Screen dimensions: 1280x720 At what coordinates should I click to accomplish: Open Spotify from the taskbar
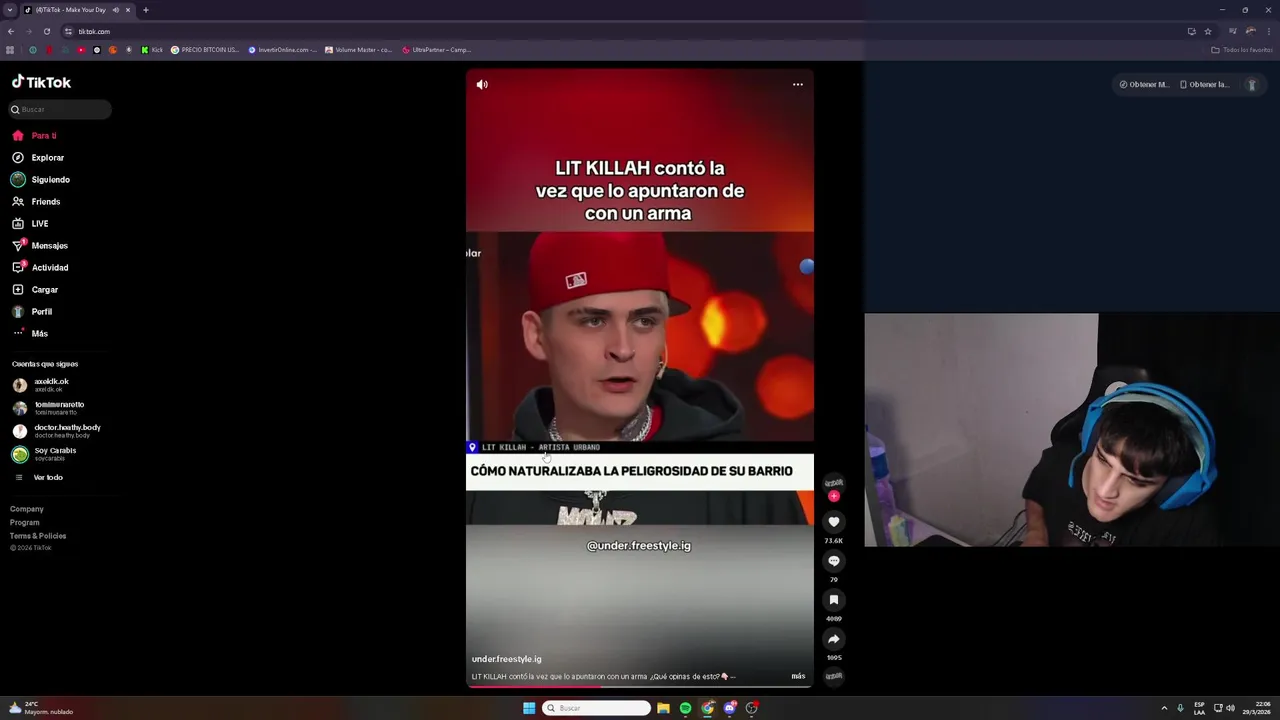(x=685, y=708)
